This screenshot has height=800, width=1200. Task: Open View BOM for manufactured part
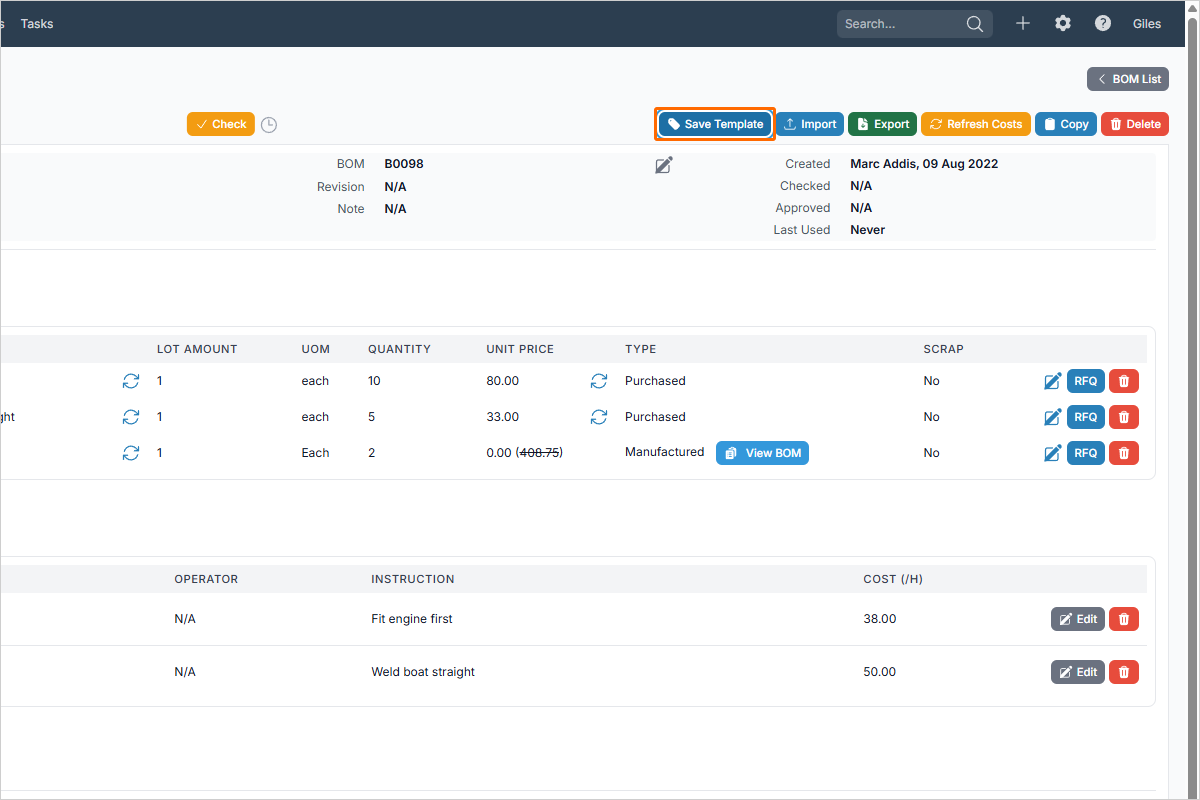coord(762,453)
